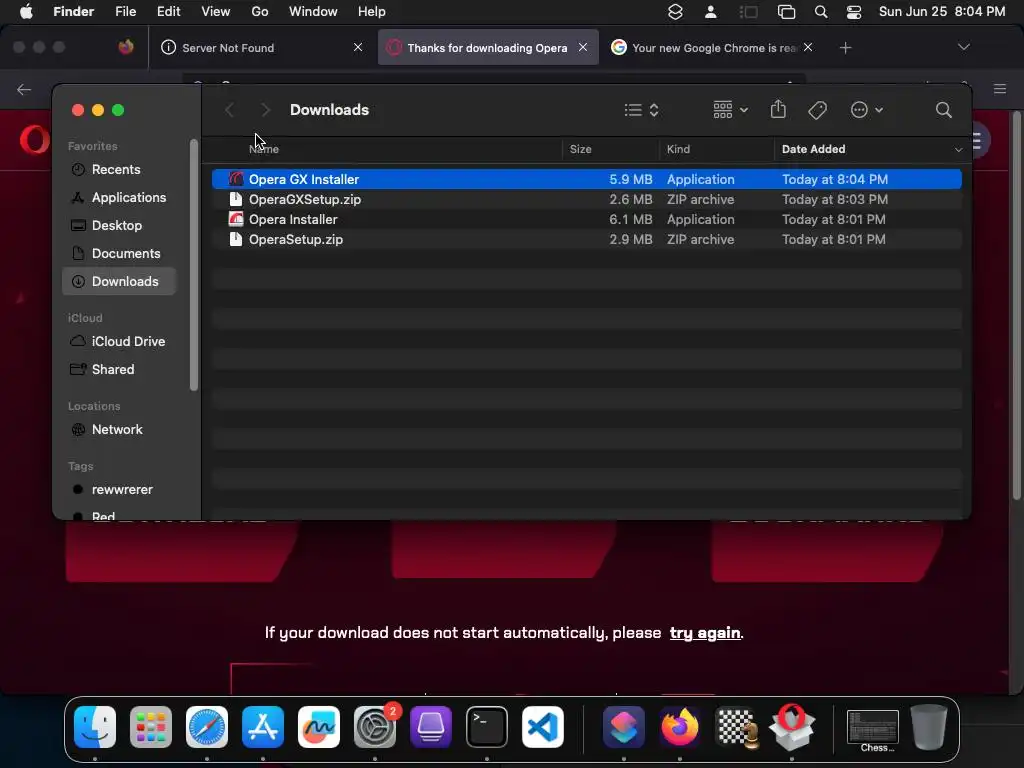Open the list view options dropdown
The height and width of the screenshot is (768, 1024).
point(641,110)
